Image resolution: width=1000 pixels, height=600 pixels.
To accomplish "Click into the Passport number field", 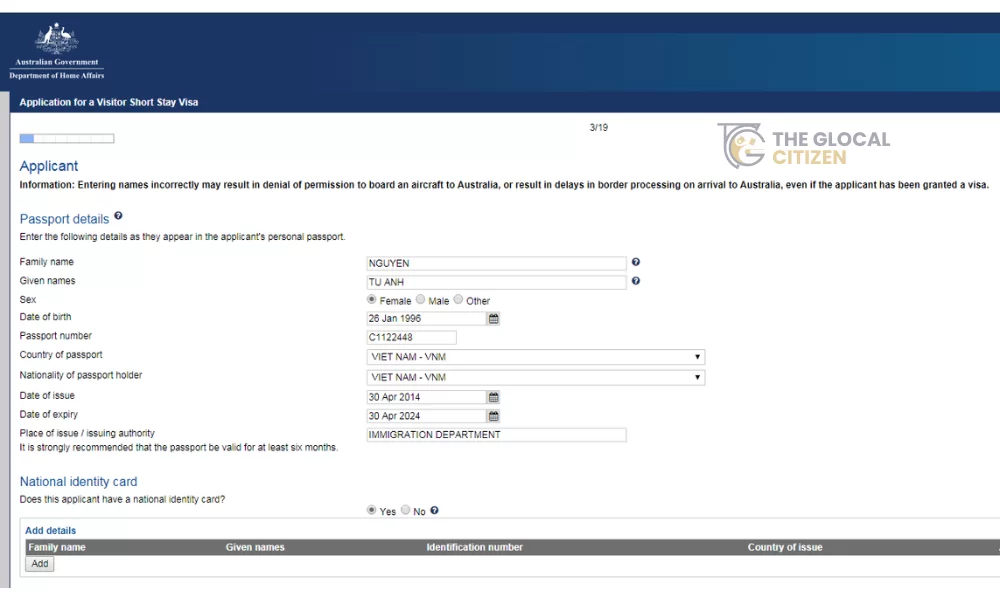I will coord(411,338).
